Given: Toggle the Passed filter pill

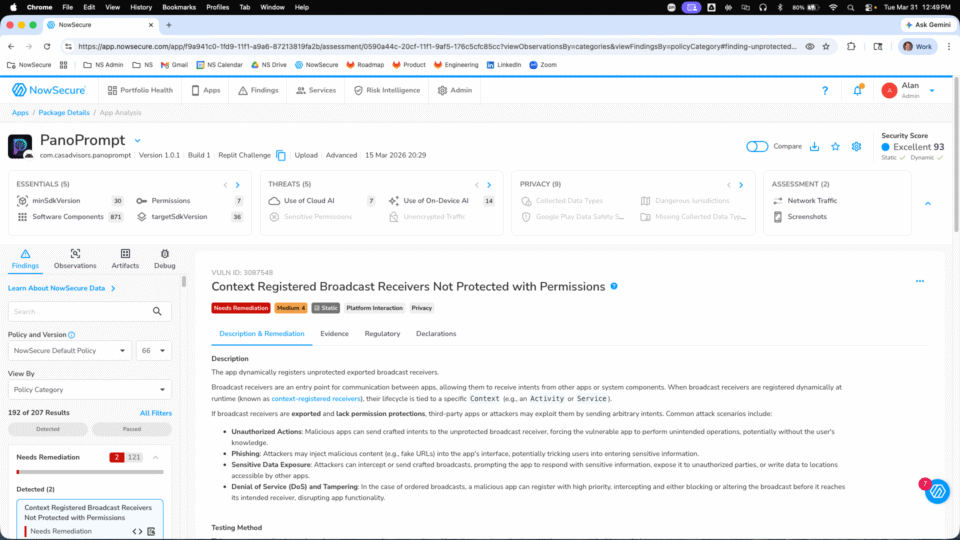Looking at the screenshot, I should click(132, 429).
